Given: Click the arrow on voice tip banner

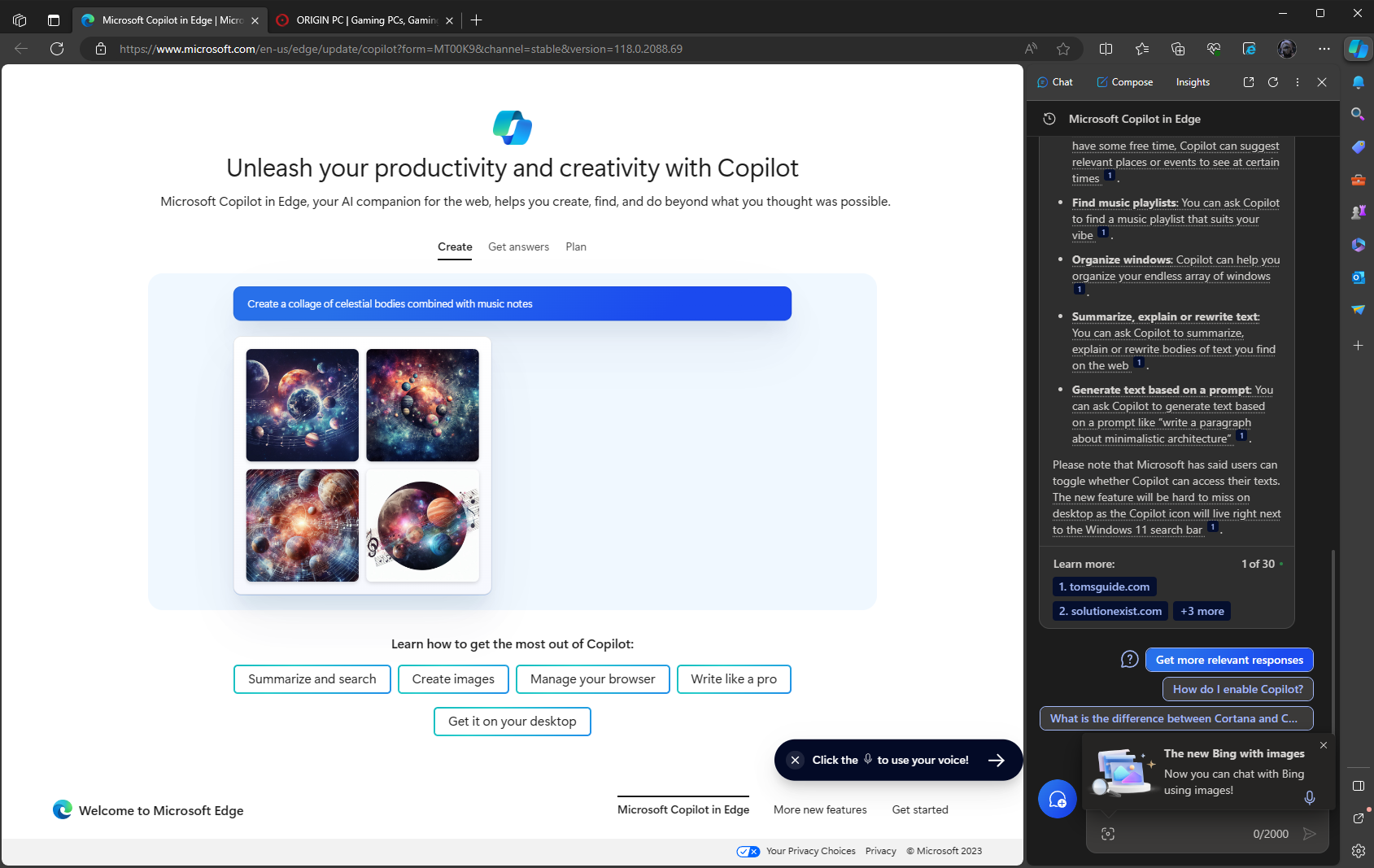Looking at the screenshot, I should click(x=997, y=760).
